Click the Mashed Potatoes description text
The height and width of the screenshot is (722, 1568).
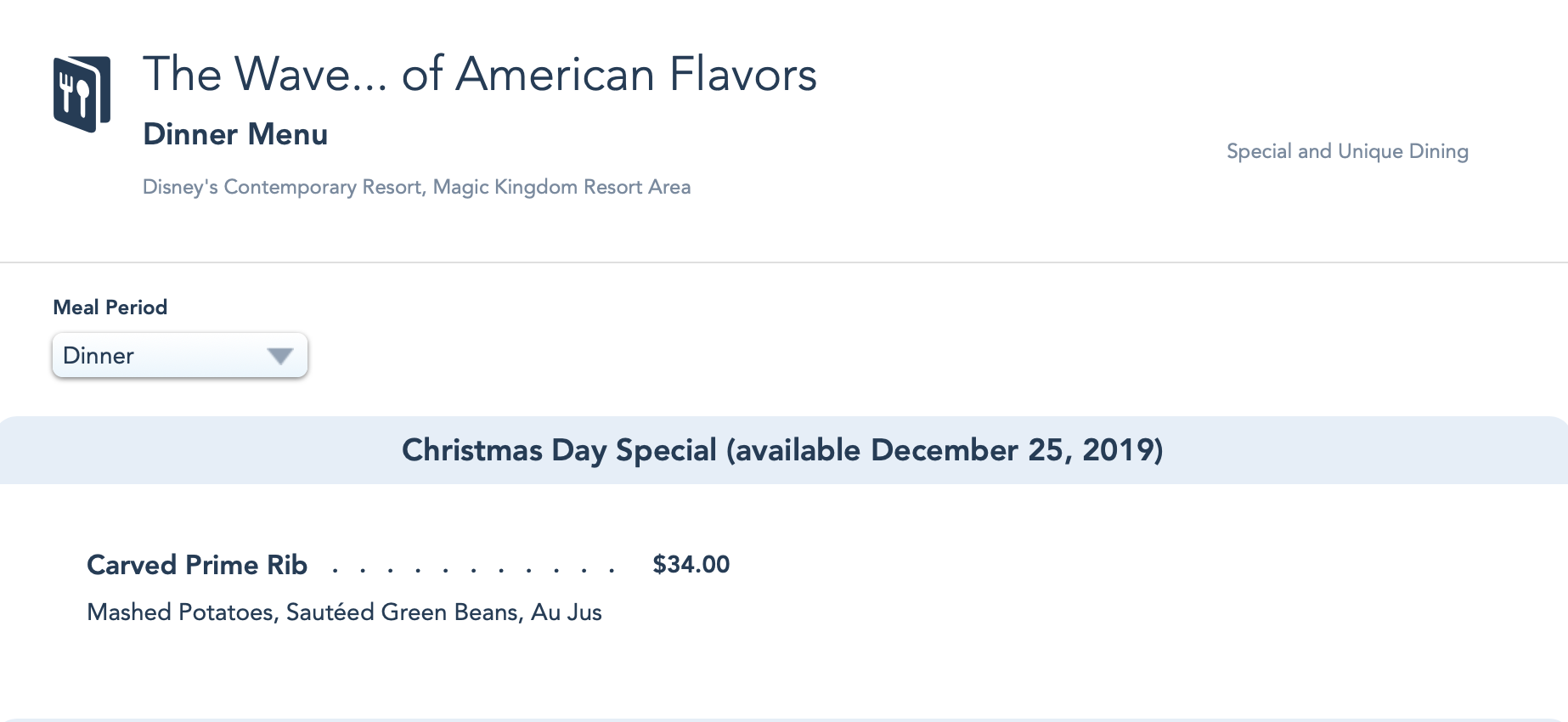click(180, 612)
